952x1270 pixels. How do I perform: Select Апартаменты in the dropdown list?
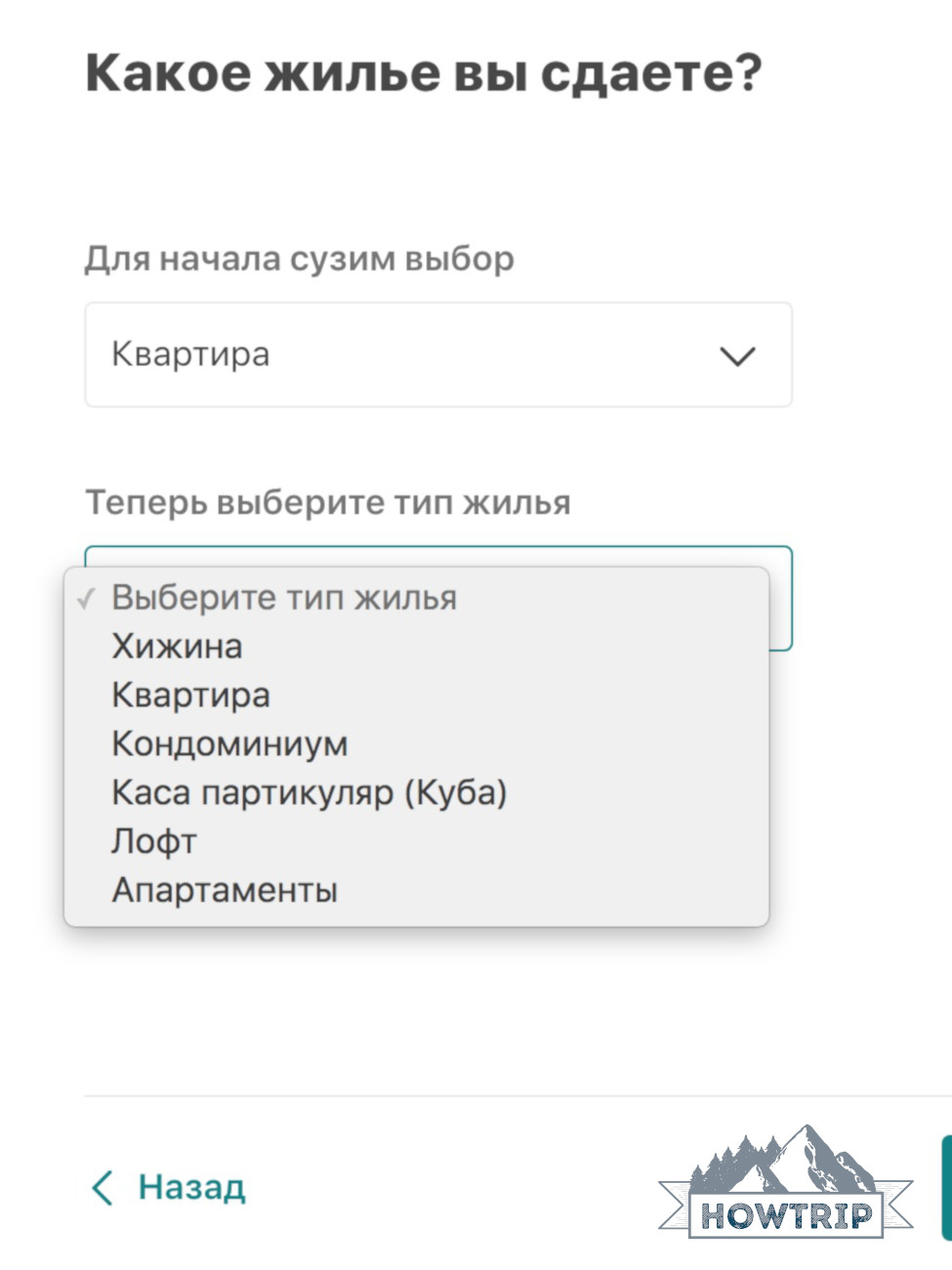tap(226, 890)
